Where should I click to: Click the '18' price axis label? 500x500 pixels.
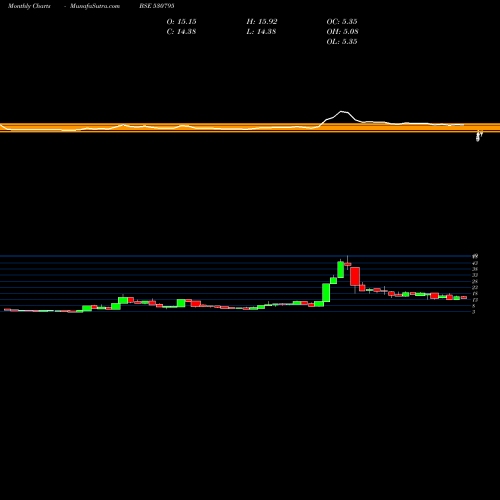coord(475,294)
